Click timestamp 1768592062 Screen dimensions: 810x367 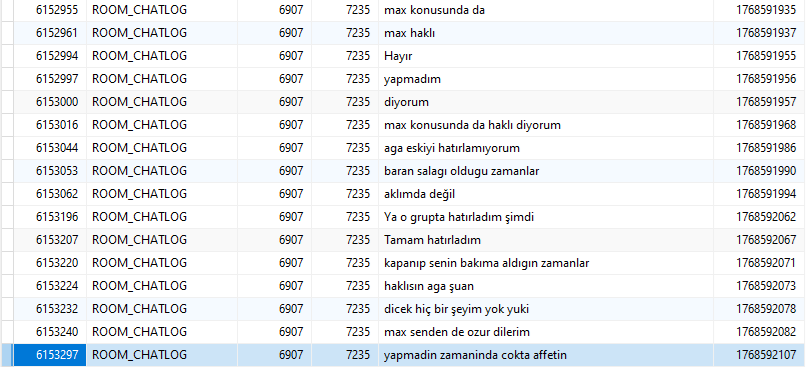tap(759, 217)
